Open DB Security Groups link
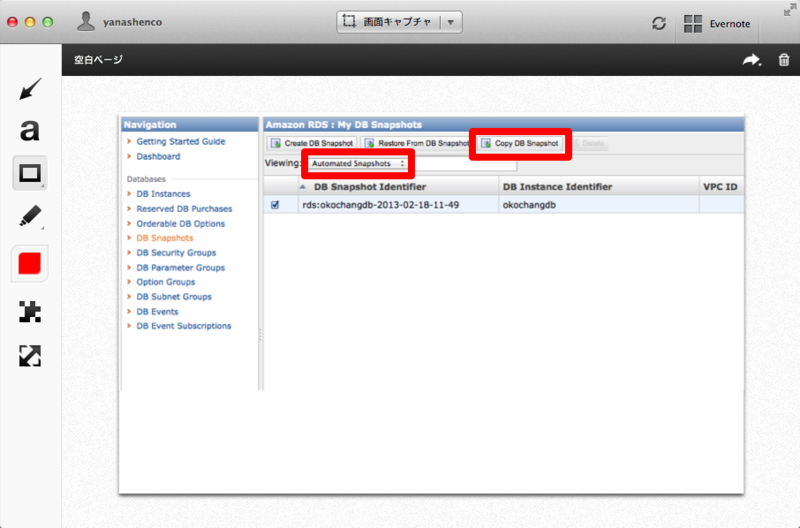800x528 pixels. click(x=176, y=253)
